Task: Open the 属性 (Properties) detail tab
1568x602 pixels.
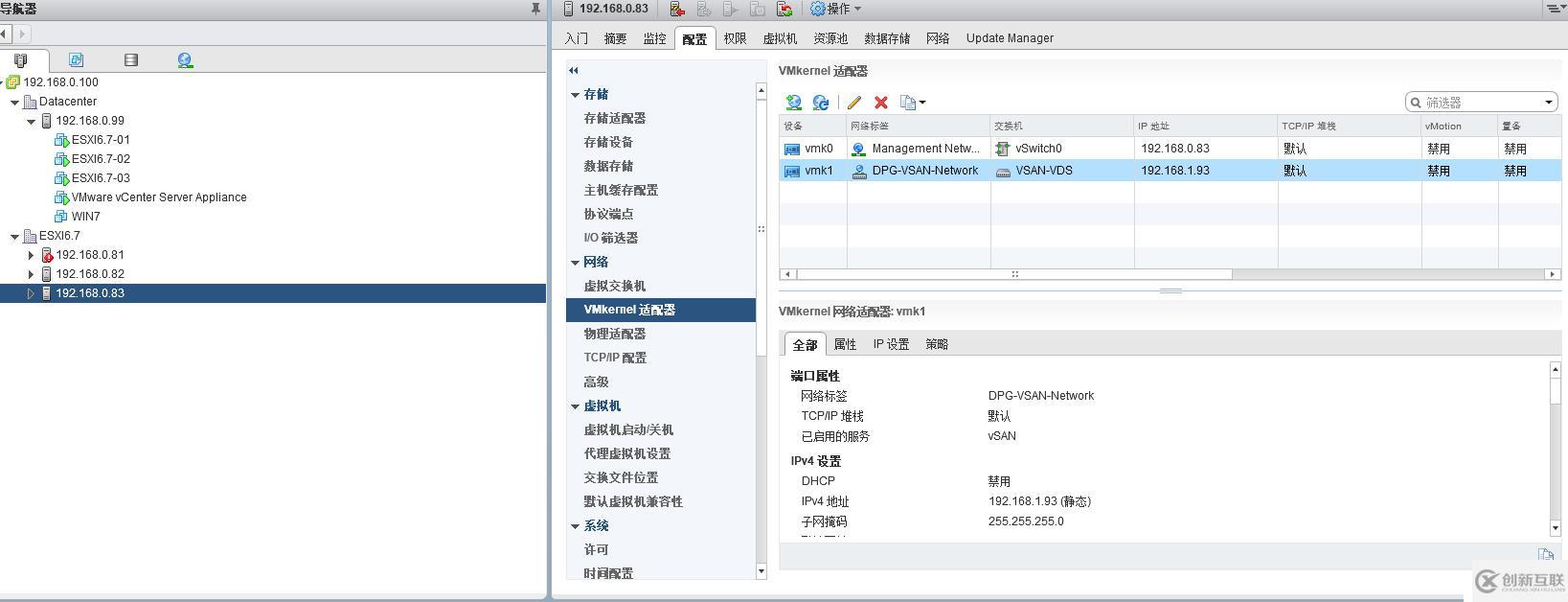Action: pos(845,344)
